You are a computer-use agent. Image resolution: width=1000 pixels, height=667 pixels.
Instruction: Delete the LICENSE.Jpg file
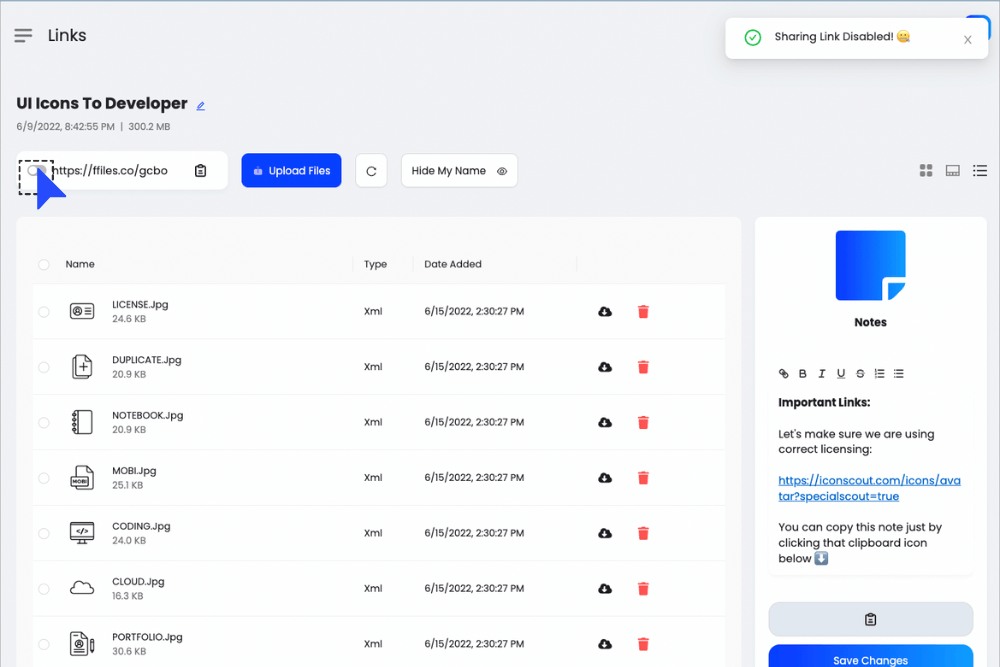coord(643,312)
